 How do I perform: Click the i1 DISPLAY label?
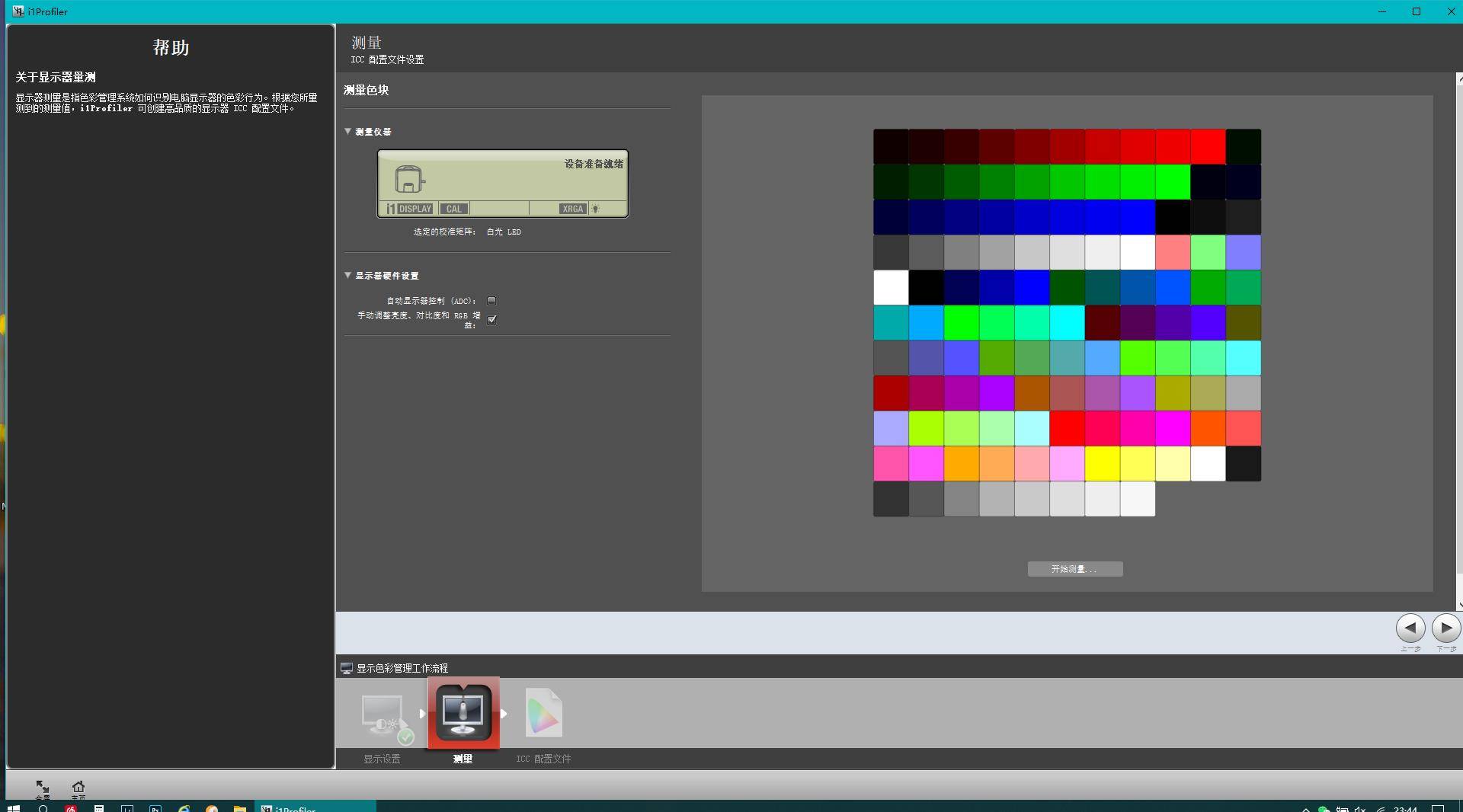point(409,209)
